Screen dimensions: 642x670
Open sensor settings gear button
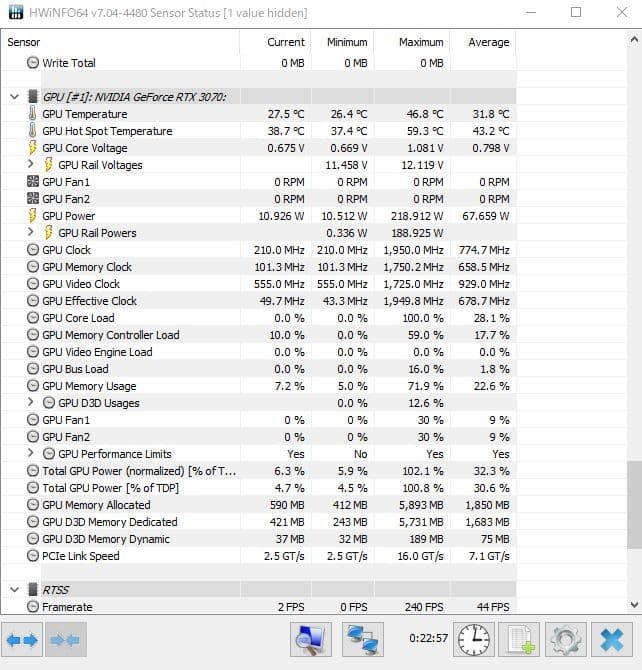[x=566, y=640]
